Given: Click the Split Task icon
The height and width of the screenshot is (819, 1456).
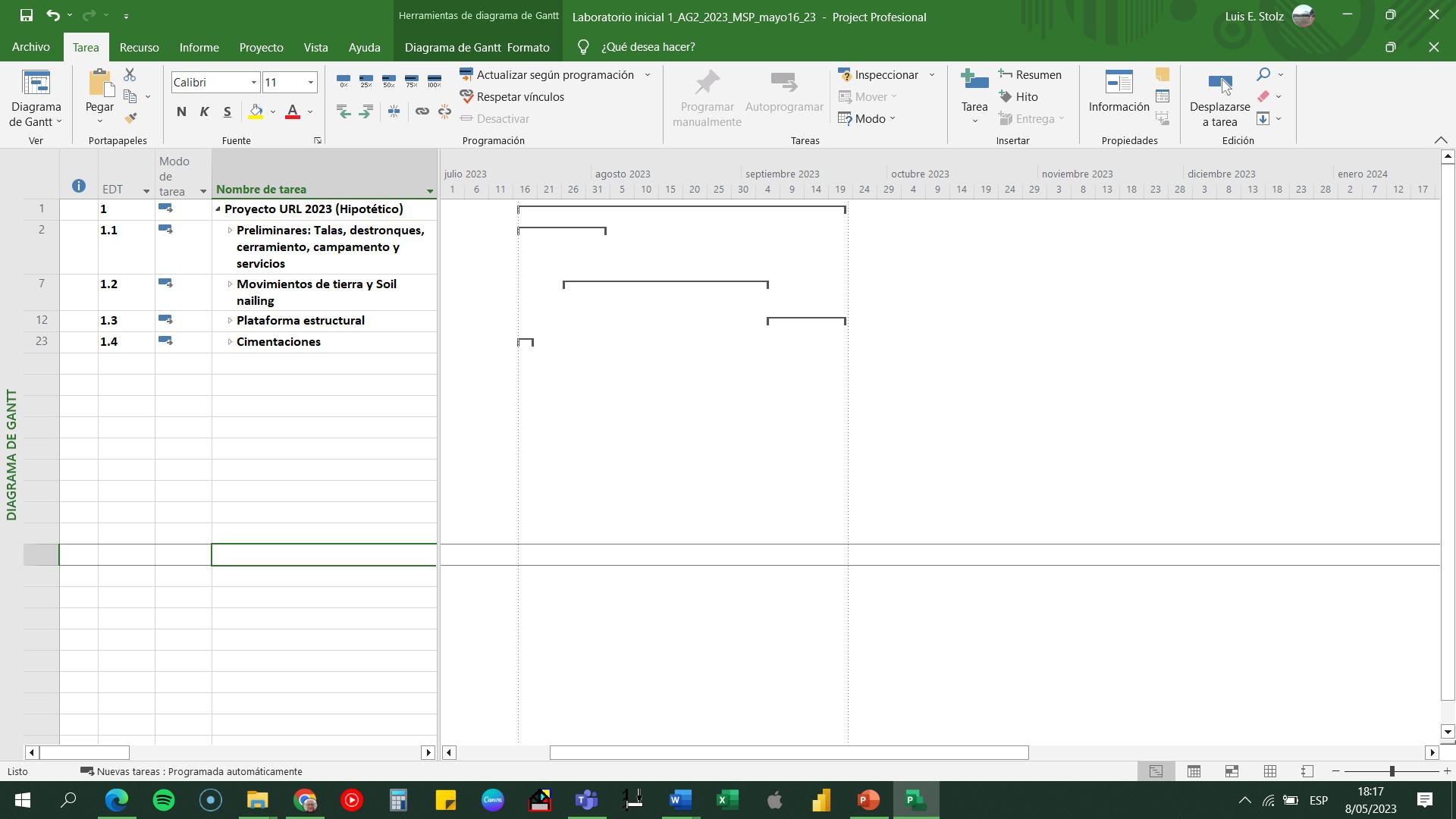Looking at the screenshot, I should click(394, 111).
